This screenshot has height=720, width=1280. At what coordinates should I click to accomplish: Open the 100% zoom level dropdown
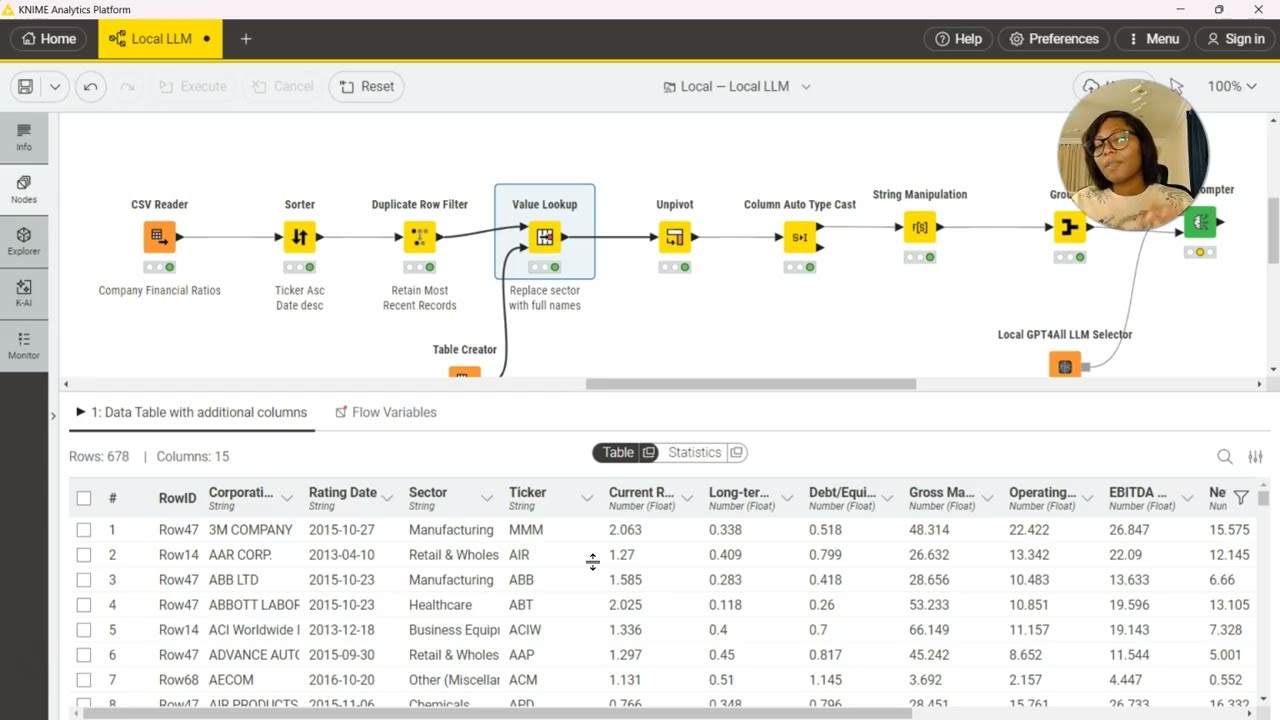pos(1231,86)
